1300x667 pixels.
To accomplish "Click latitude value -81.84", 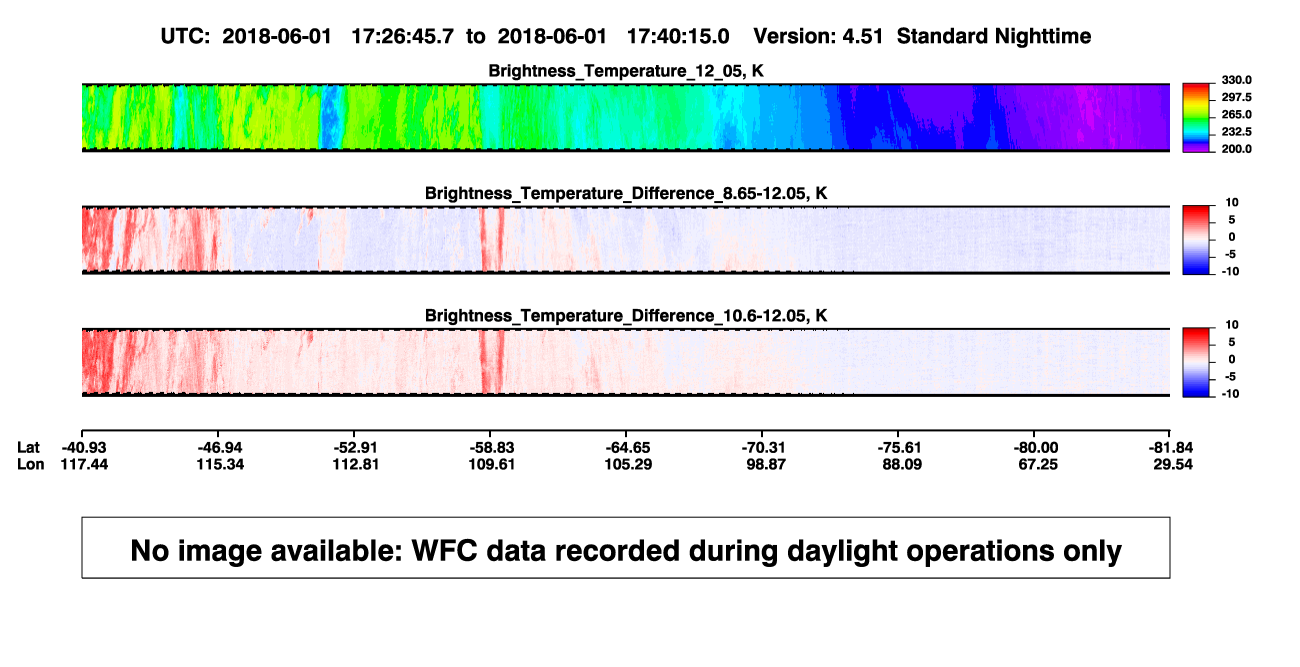I will 1171,447.
